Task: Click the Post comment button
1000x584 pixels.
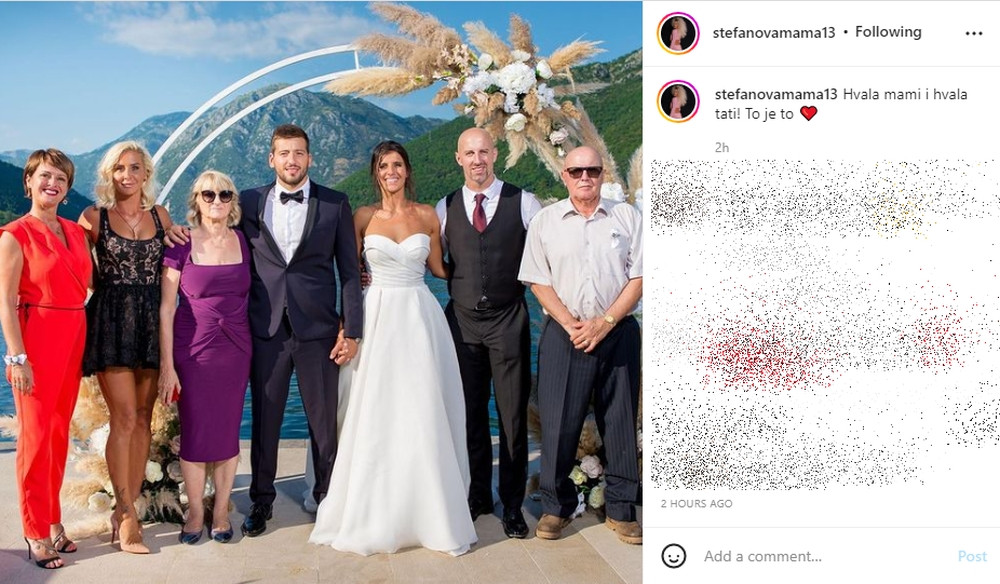Action: pos(972,557)
